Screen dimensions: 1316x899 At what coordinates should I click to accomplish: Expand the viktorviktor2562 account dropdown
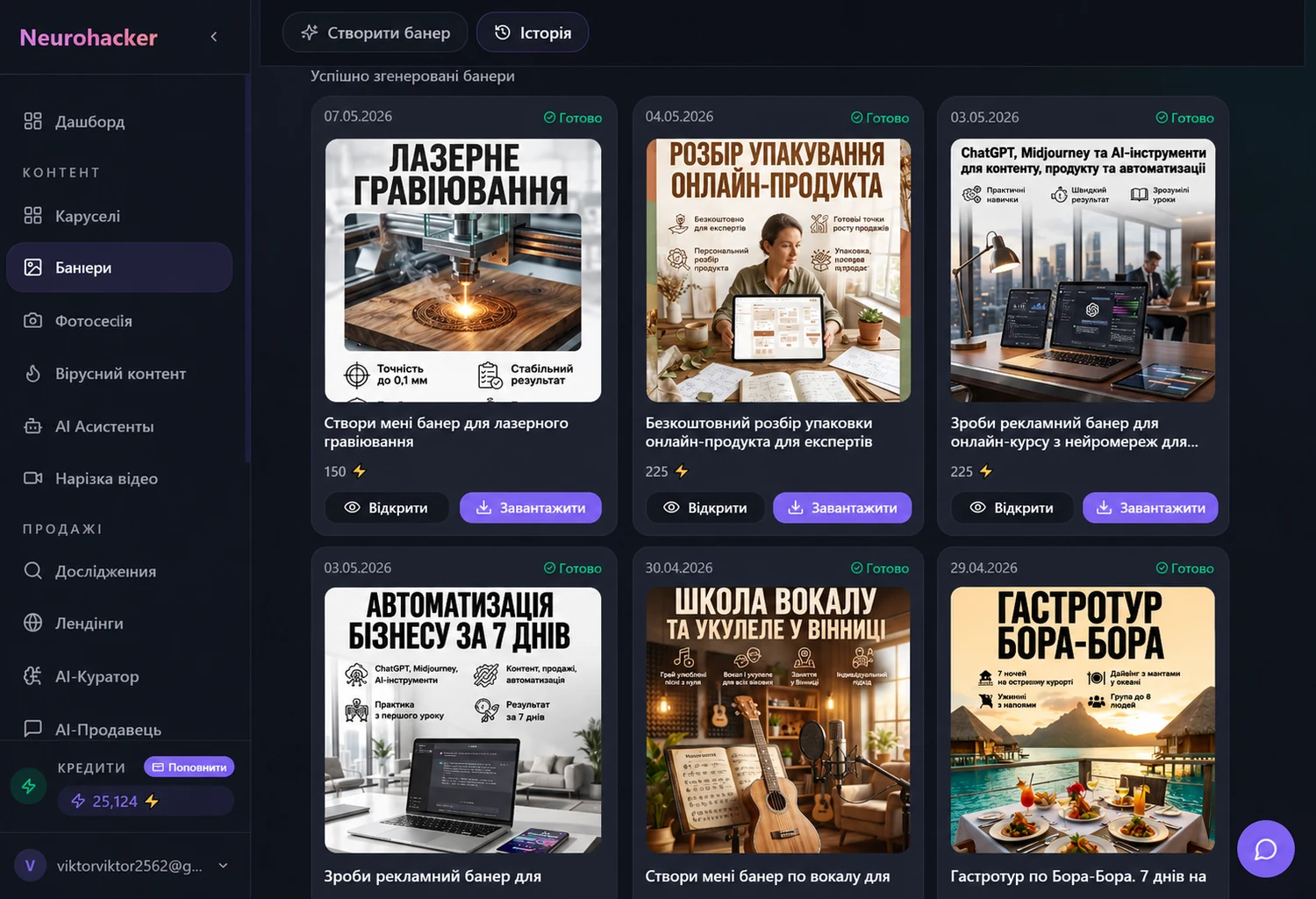pos(223,866)
